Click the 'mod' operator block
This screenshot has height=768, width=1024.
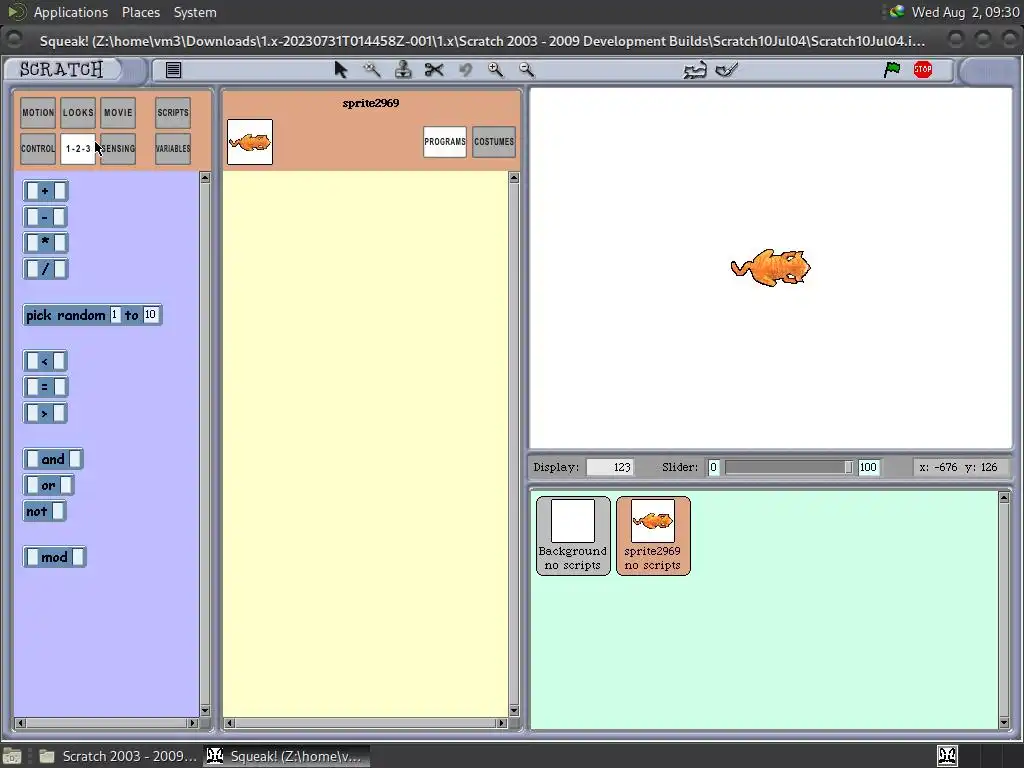click(x=54, y=557)
